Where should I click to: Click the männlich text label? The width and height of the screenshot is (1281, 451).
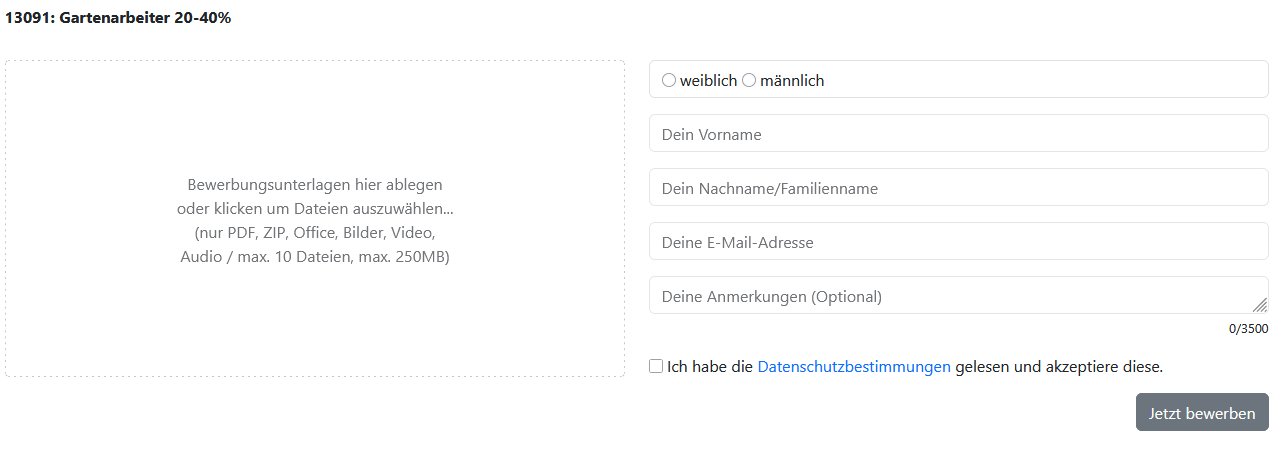792,80
